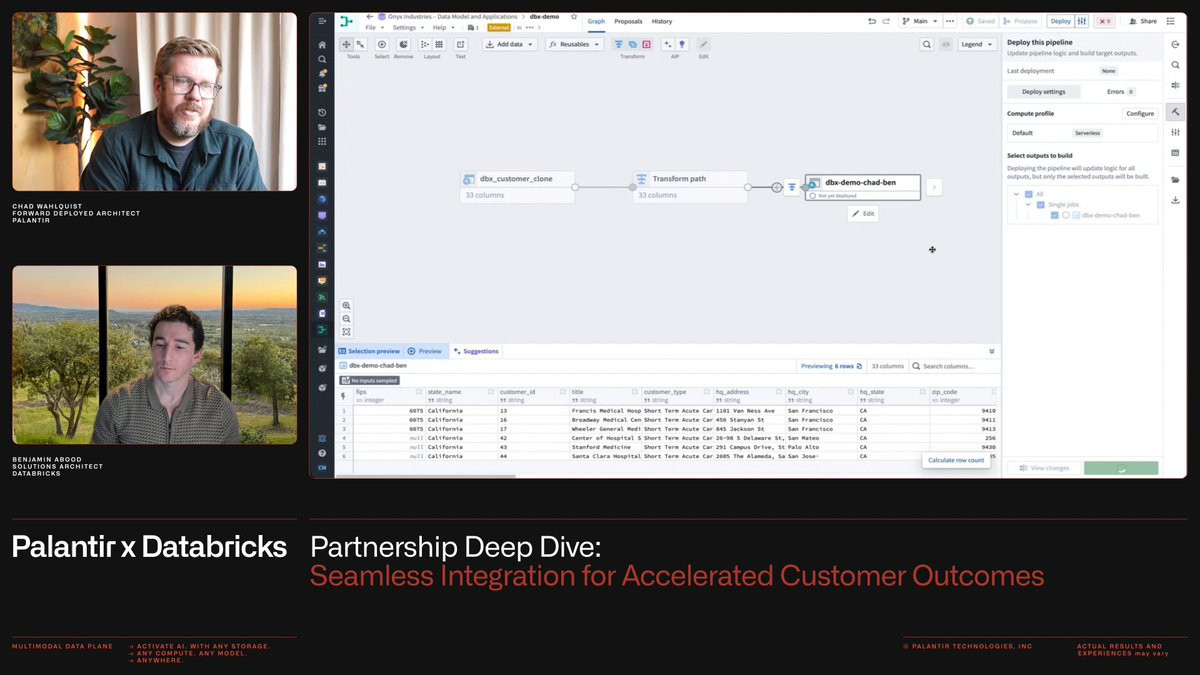Click the fit-to-screen icon below zoom controls
Image resolution: width=1200 pixels, height=675 pixels.
point(346,332)
